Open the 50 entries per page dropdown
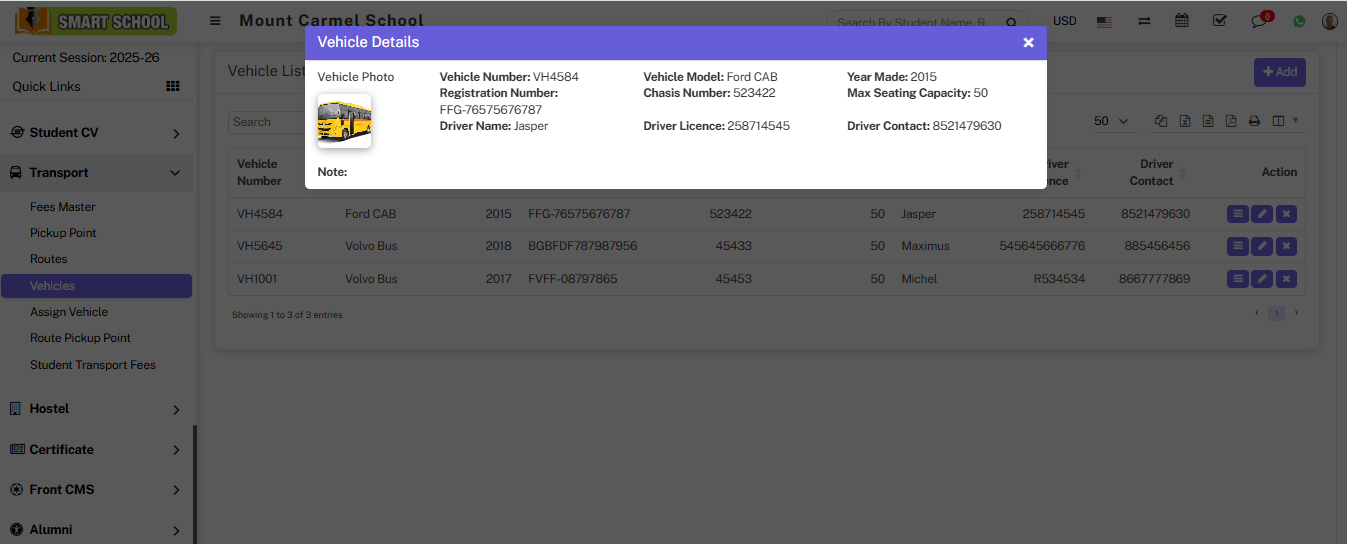Image resolution: width=1347 pixels, height=544 pixels. [x=1111, y=121]
